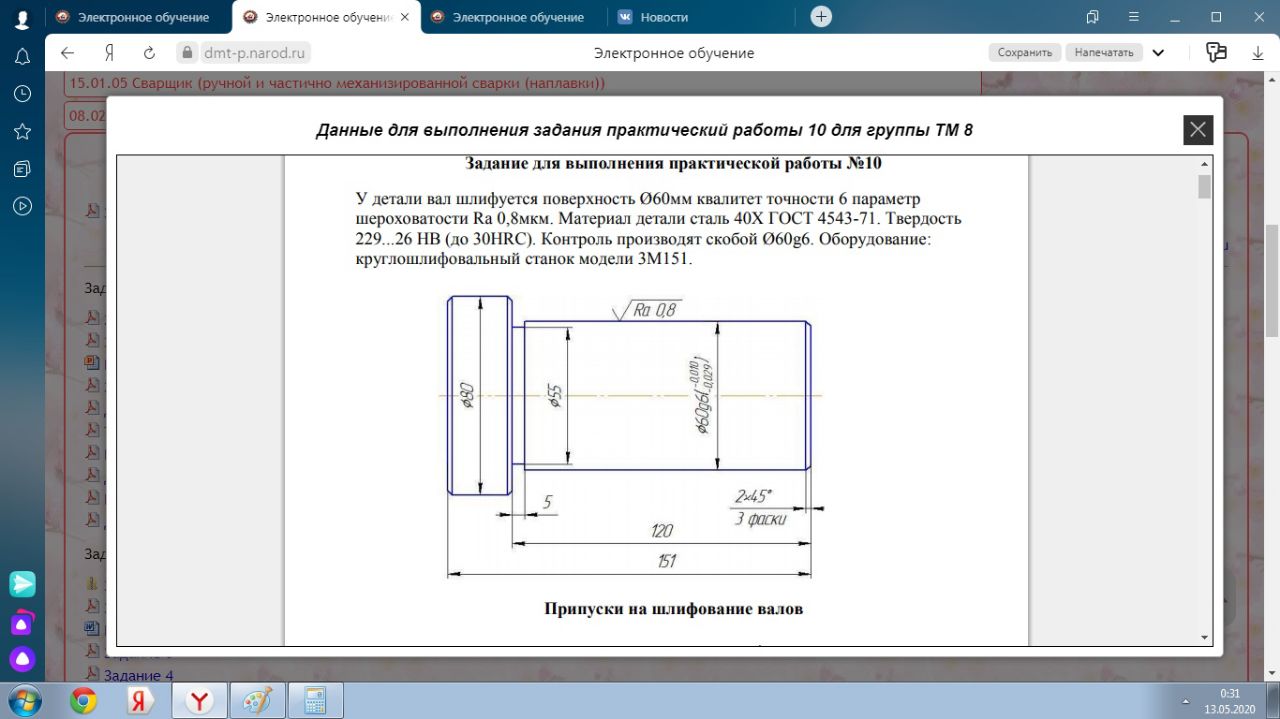Click the Сохранить button
Screen dimensions: 1280x719
(x=1025, y=53)
